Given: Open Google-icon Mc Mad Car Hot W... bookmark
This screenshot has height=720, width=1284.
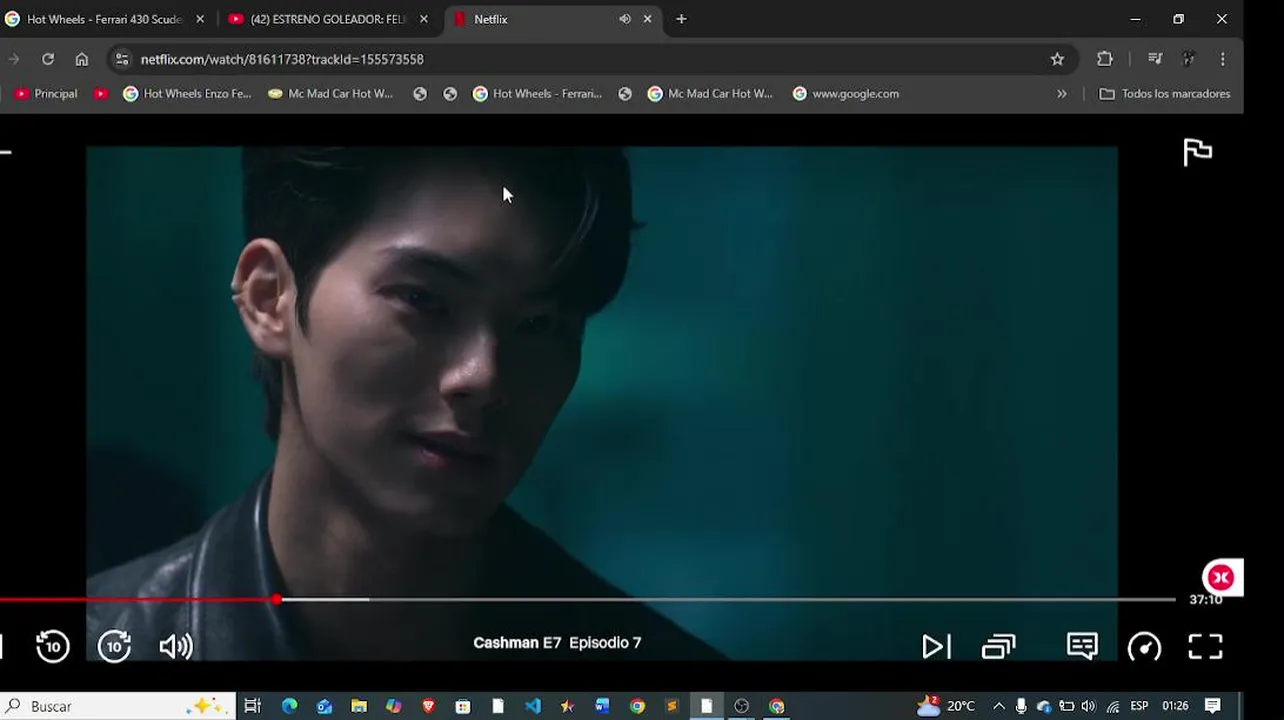Looking at the screenshot, I should [x=710, y=94].
